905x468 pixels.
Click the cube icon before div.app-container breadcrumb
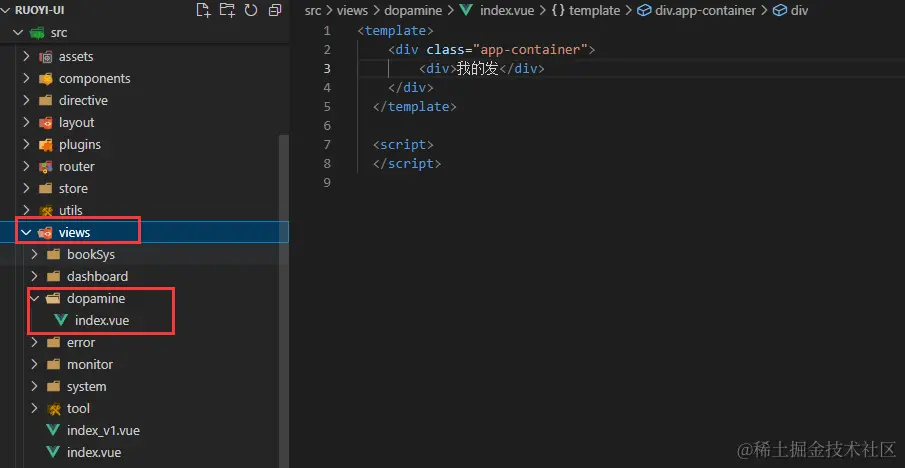[x=644, y=10]
